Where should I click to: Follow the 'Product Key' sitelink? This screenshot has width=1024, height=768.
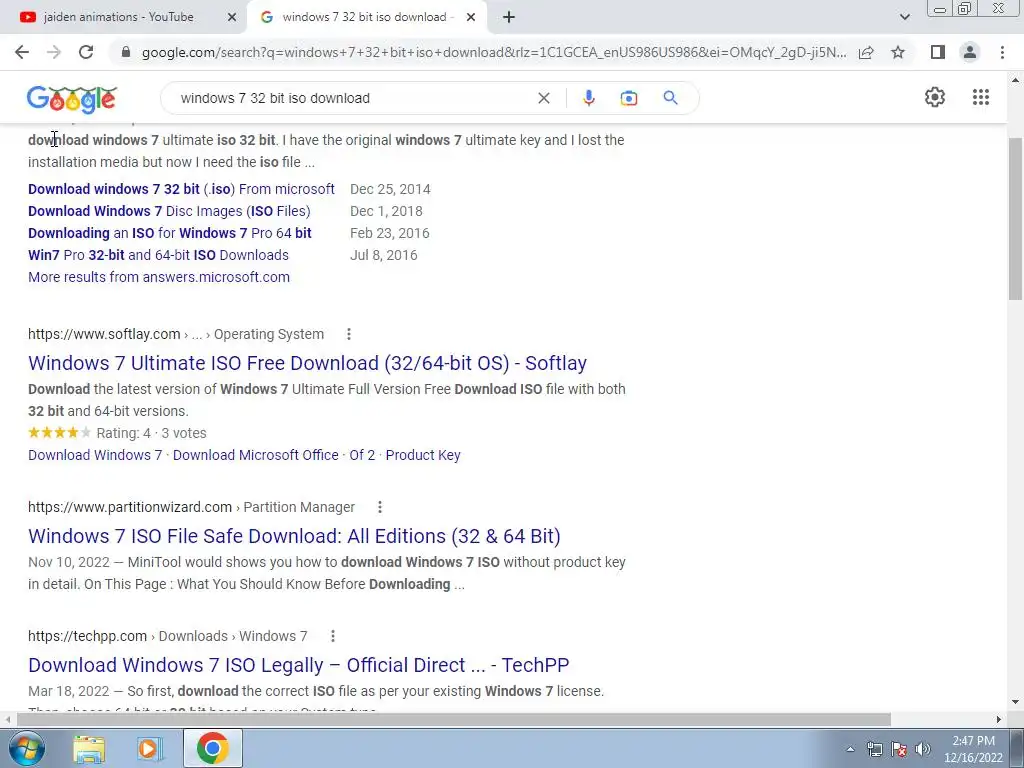(423, 455)
